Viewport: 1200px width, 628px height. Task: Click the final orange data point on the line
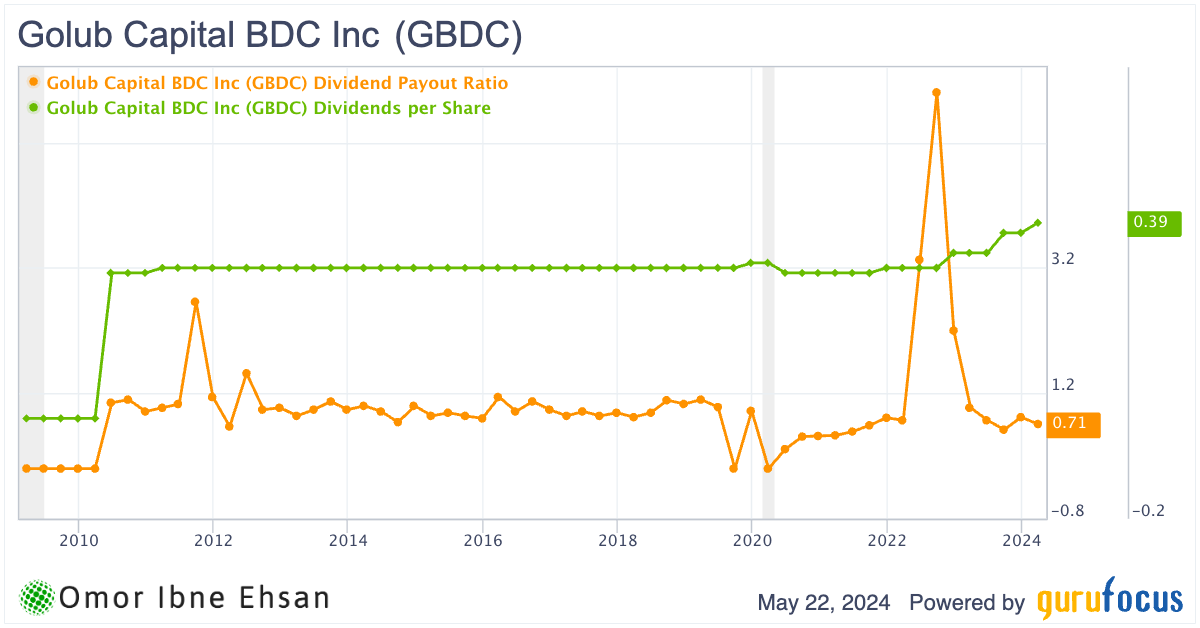tap(1038, 424)
